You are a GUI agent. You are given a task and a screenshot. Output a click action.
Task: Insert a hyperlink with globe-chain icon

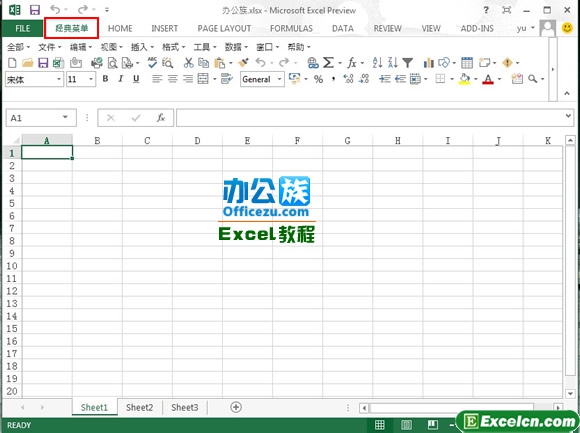pyautogui.click(x=313, y=63)
